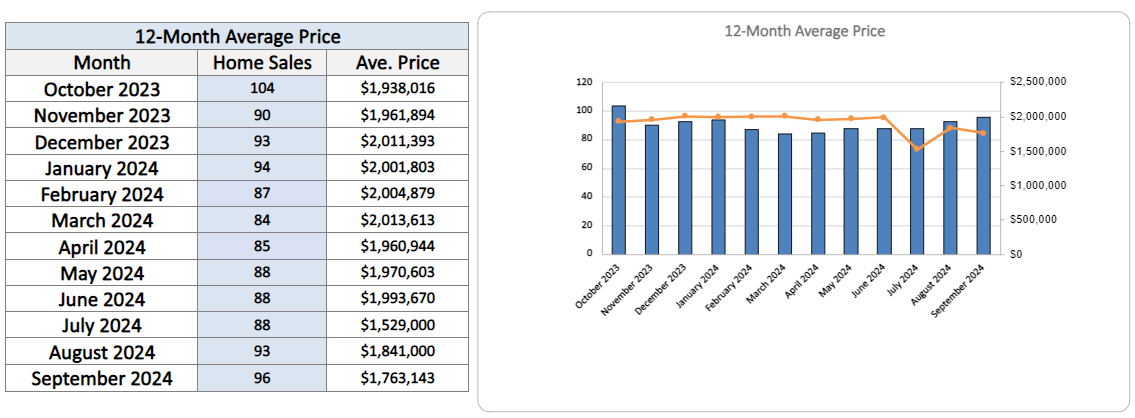
Task: Click the 120 left axis label
Action: tap(584, 82)
